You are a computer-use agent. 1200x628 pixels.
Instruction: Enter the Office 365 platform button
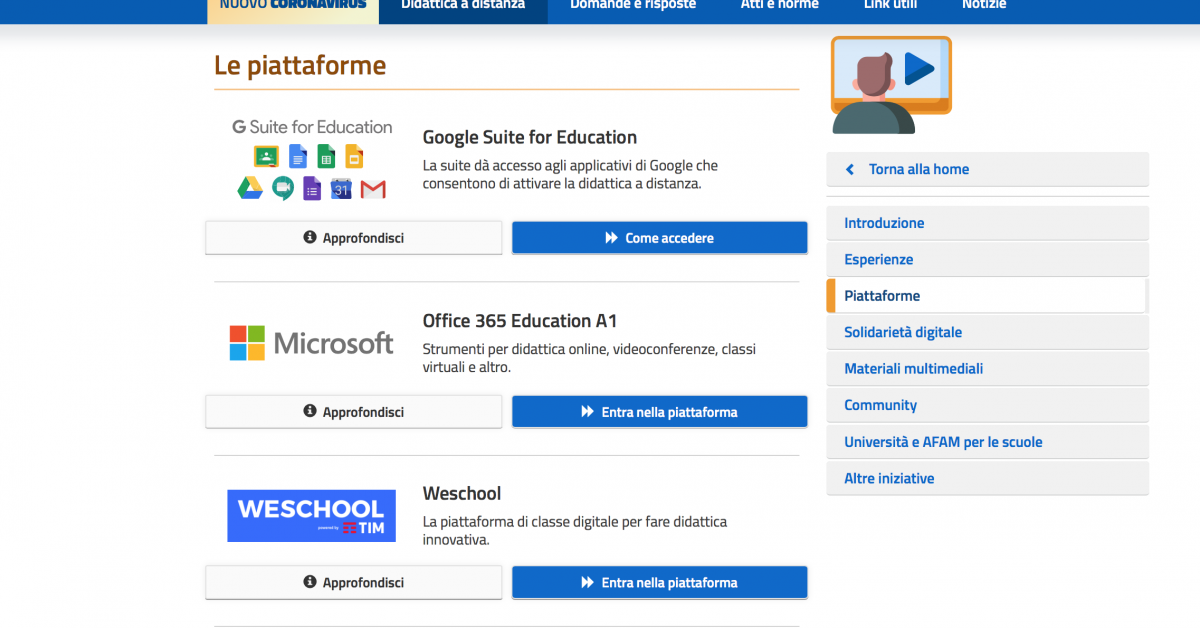[x=660, y=412]
